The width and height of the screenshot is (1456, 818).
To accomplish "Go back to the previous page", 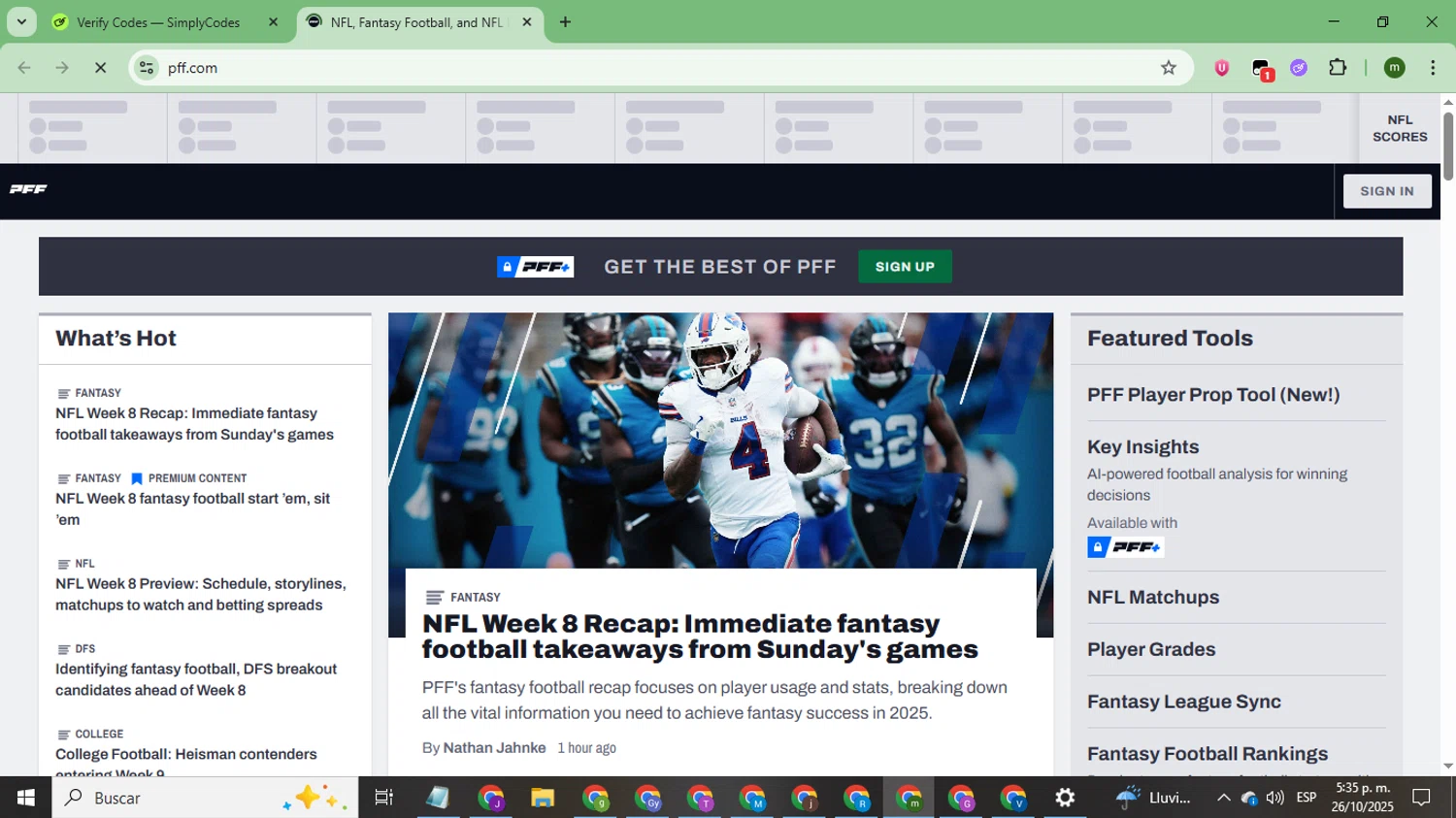I will coord(24,68).
